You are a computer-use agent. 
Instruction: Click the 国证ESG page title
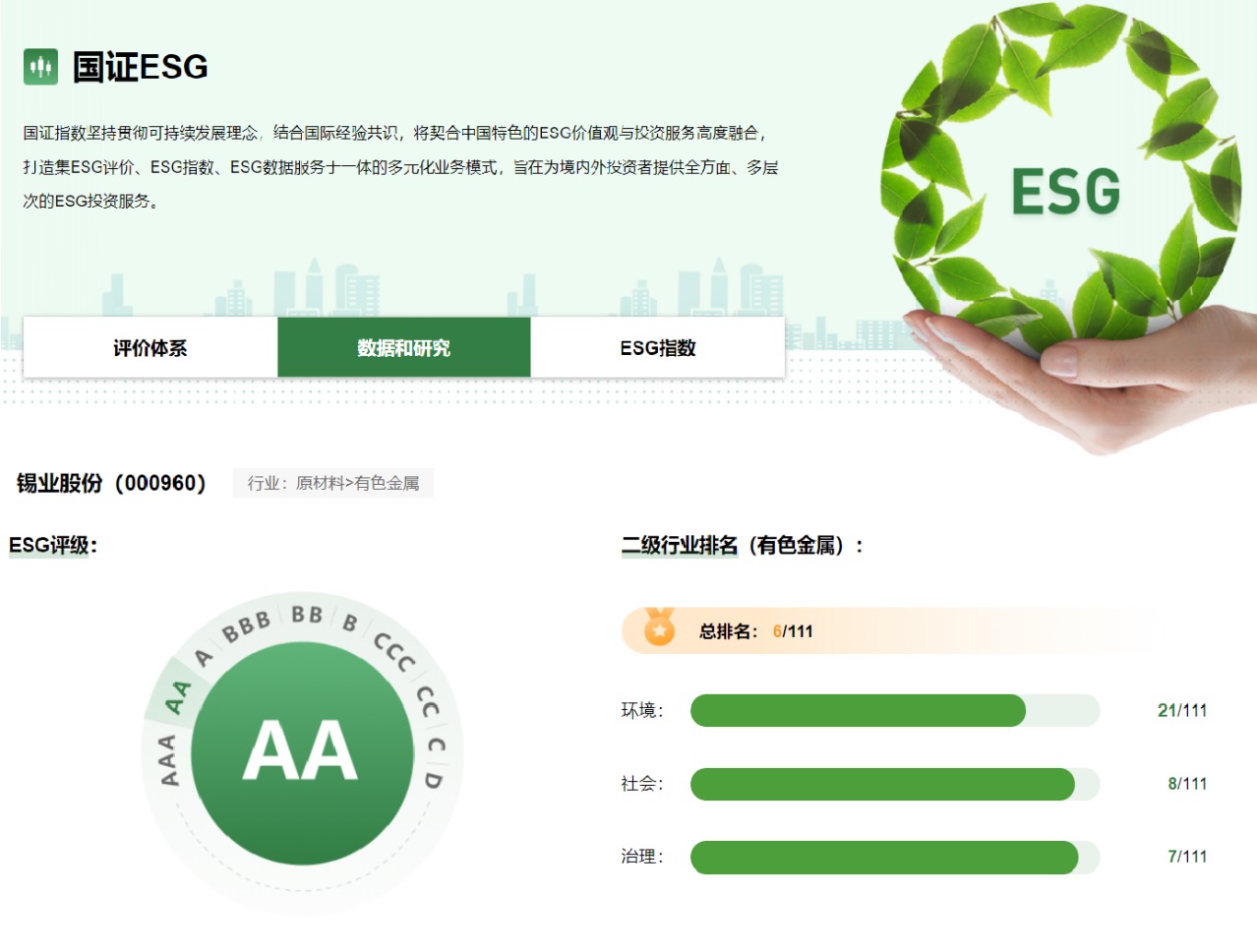click(141, 67)
